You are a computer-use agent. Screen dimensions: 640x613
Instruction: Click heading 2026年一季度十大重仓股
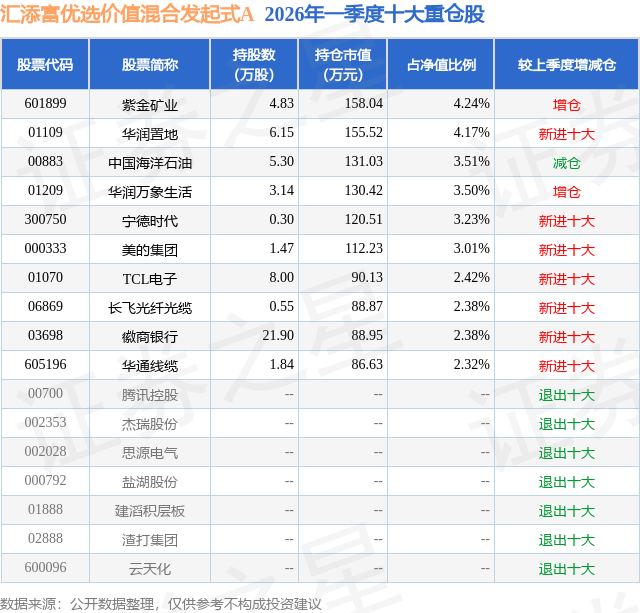[374, 14]
